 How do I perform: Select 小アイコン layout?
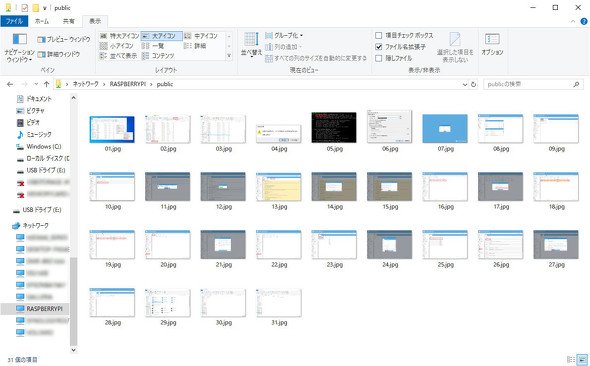point(117,46)
